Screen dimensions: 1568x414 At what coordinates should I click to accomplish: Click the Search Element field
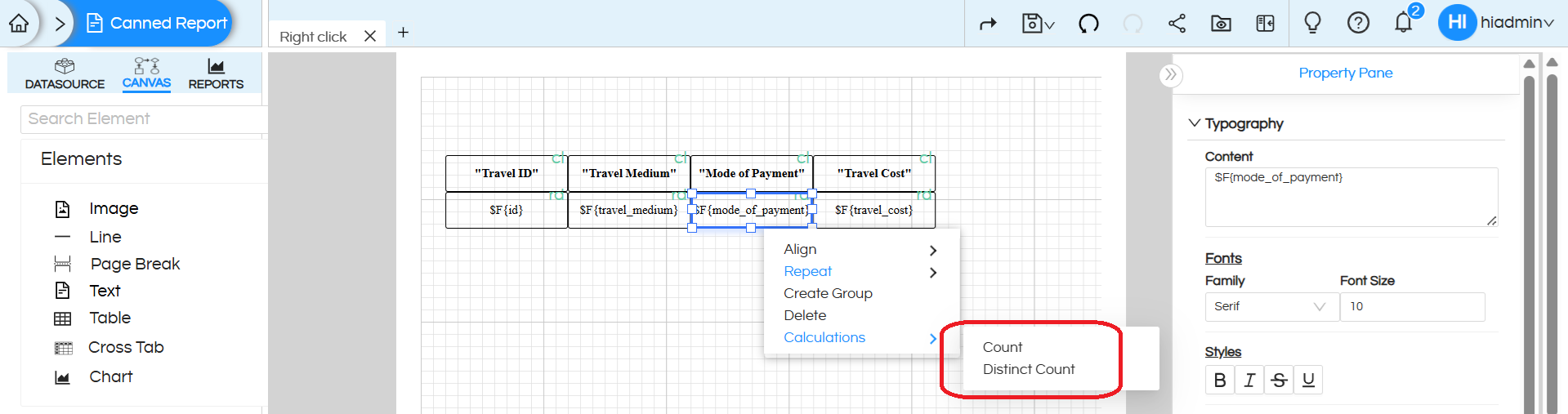(144, 119)
